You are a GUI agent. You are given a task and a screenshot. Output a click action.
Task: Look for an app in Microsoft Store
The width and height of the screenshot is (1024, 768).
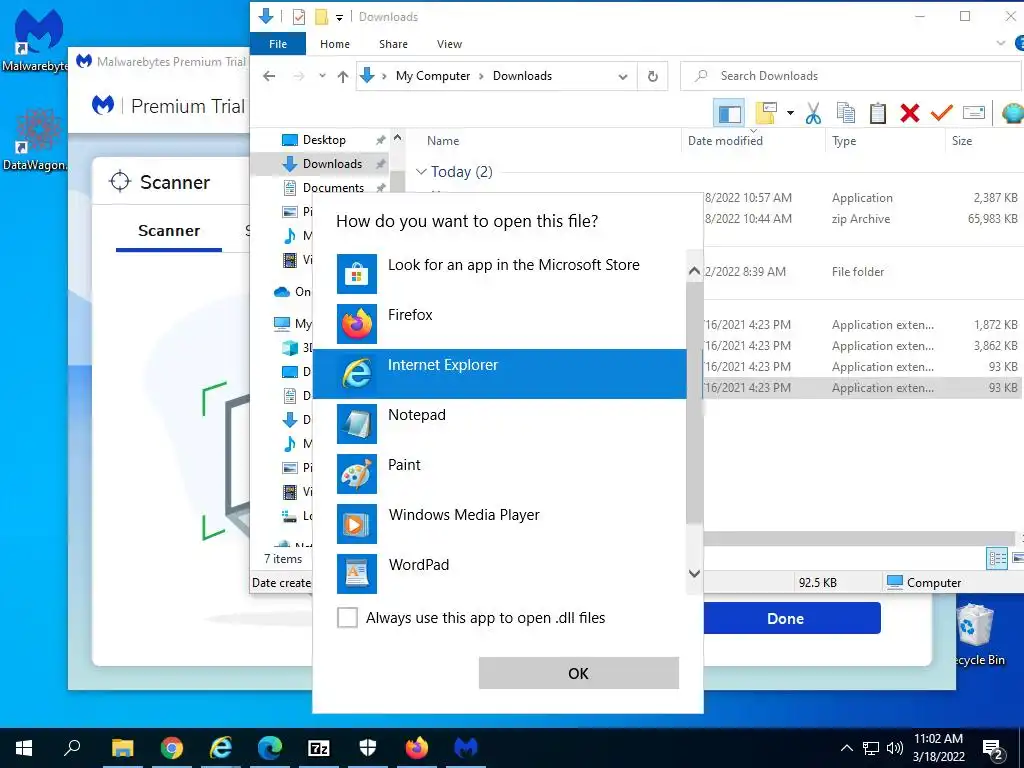(x=500, y=274)
